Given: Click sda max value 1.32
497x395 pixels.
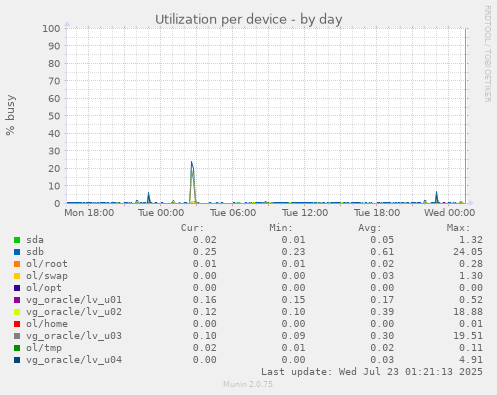Looking at the screenshot, I should tap(471, 240).
